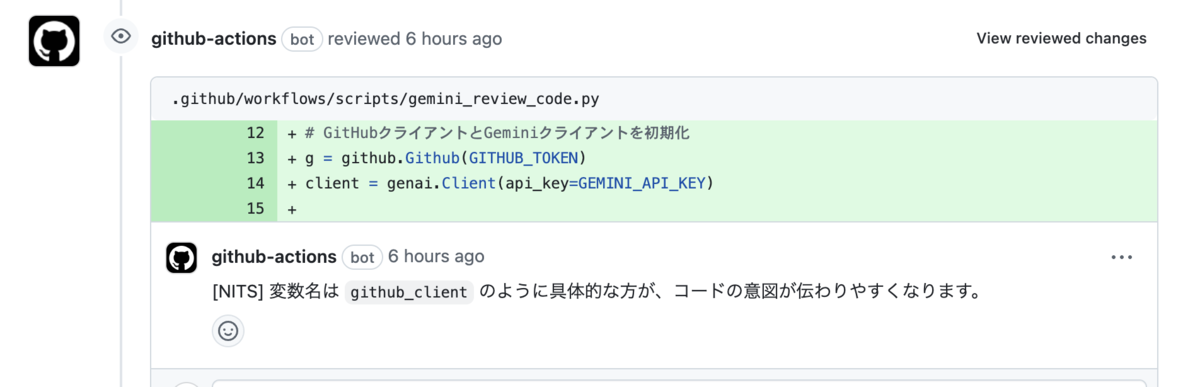Open the comment's 6 hours ago timestamp
1200x387 pixels.
tap(436, 257)
